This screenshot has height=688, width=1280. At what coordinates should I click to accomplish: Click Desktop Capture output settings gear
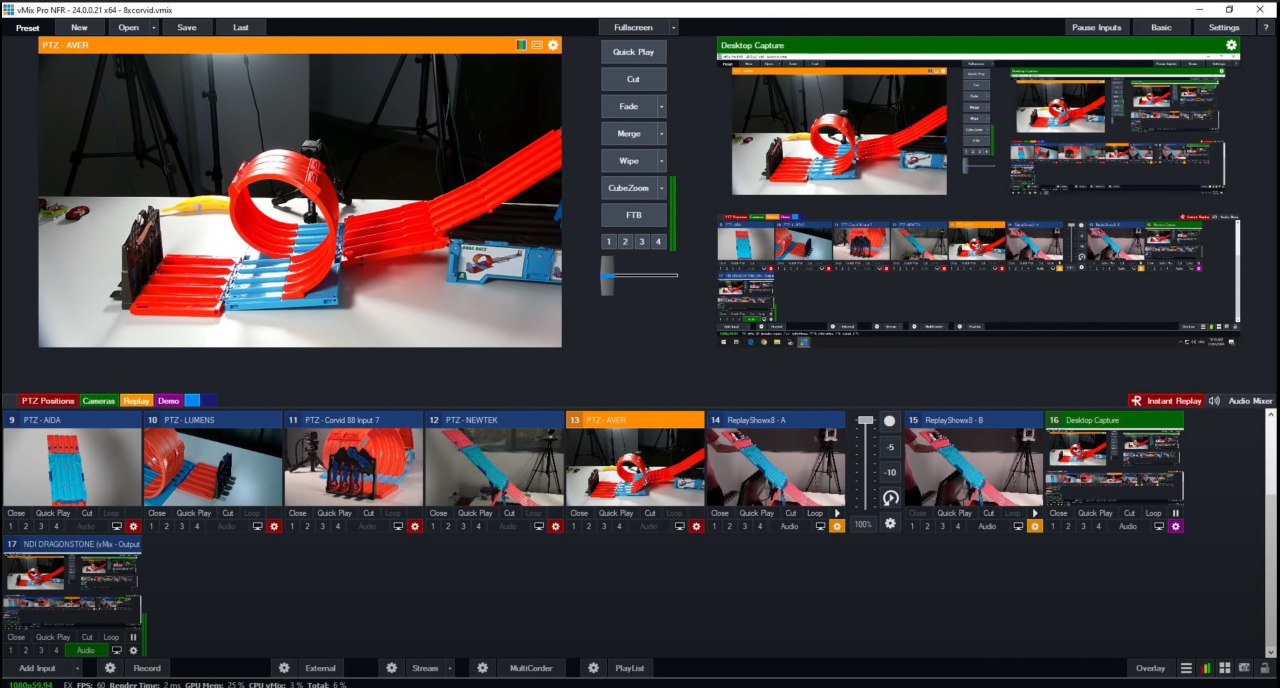point(1231,45)
